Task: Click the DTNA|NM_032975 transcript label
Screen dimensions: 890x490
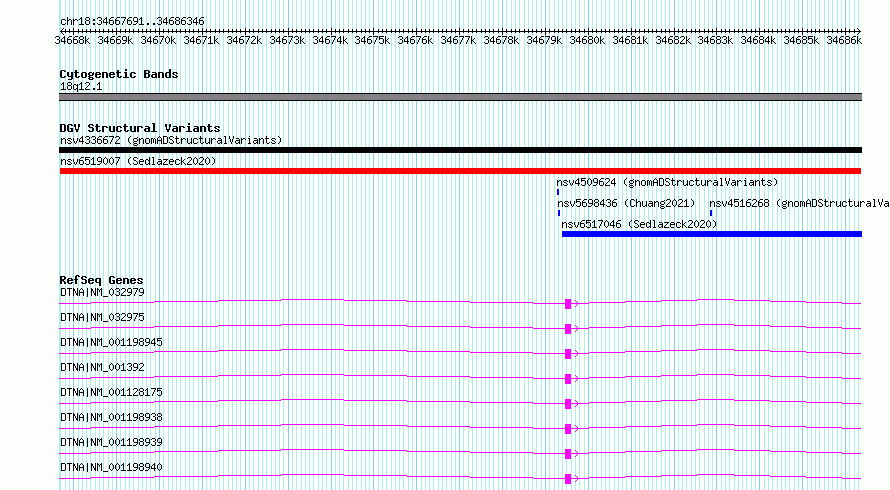Action: [x=102, y=317]
